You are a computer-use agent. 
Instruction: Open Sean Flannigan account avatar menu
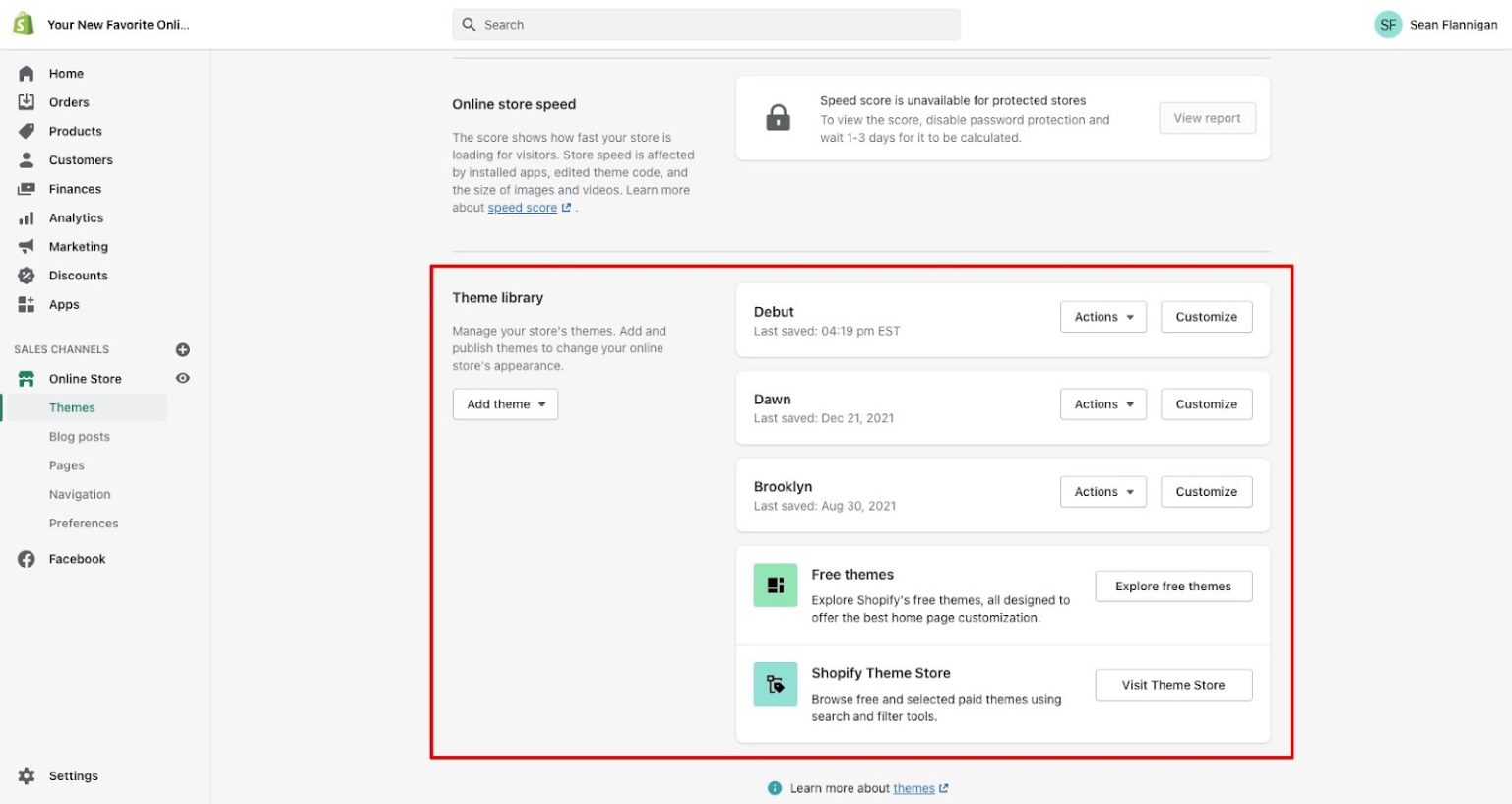1387,25
